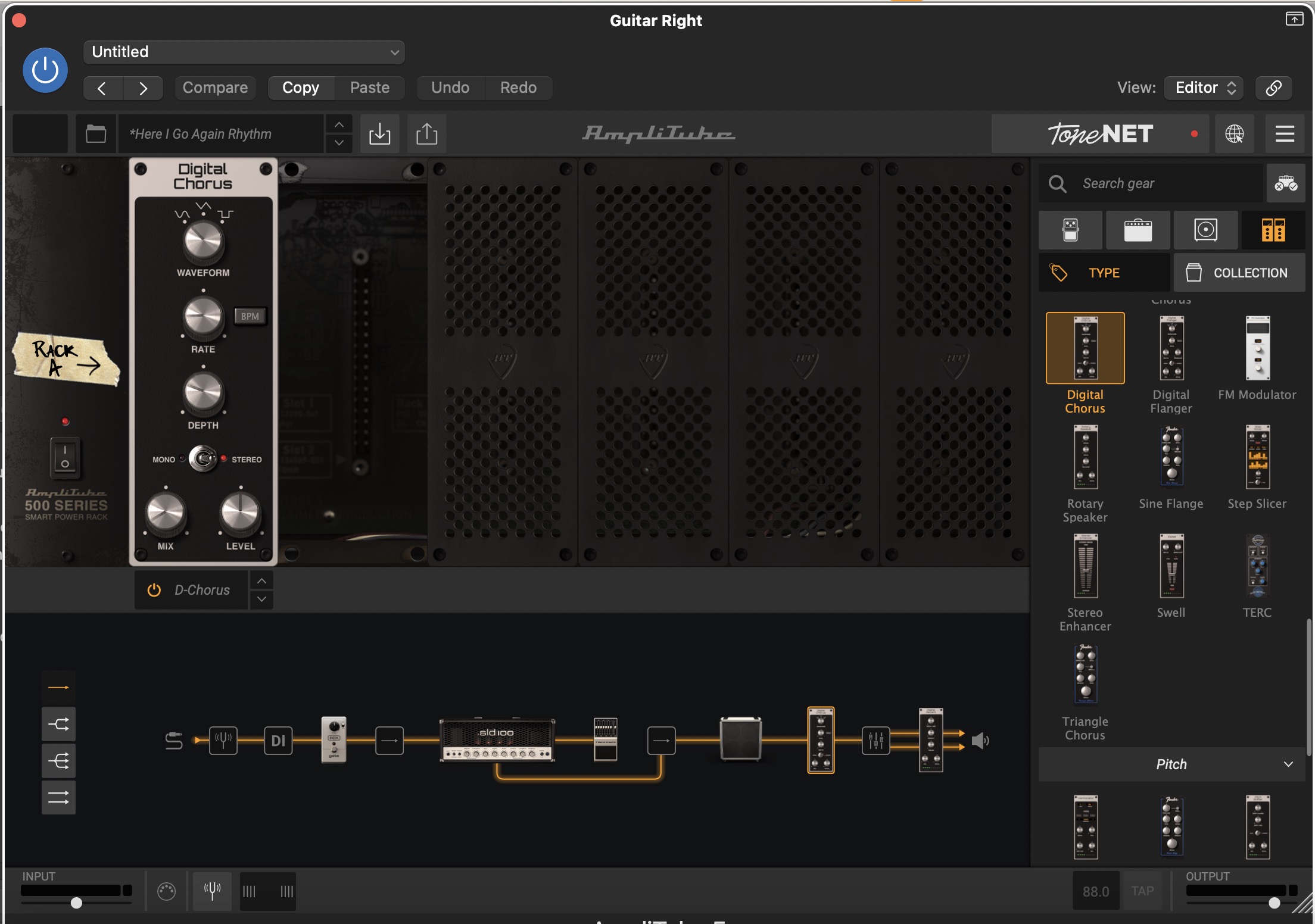Click the export preset share icon
Screen dimensions: 1315x924
(x=426, y=134)
